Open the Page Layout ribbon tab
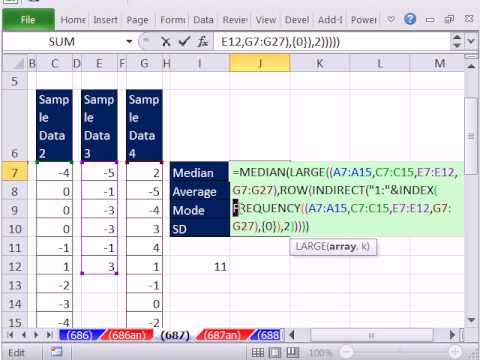 (137, 20)
